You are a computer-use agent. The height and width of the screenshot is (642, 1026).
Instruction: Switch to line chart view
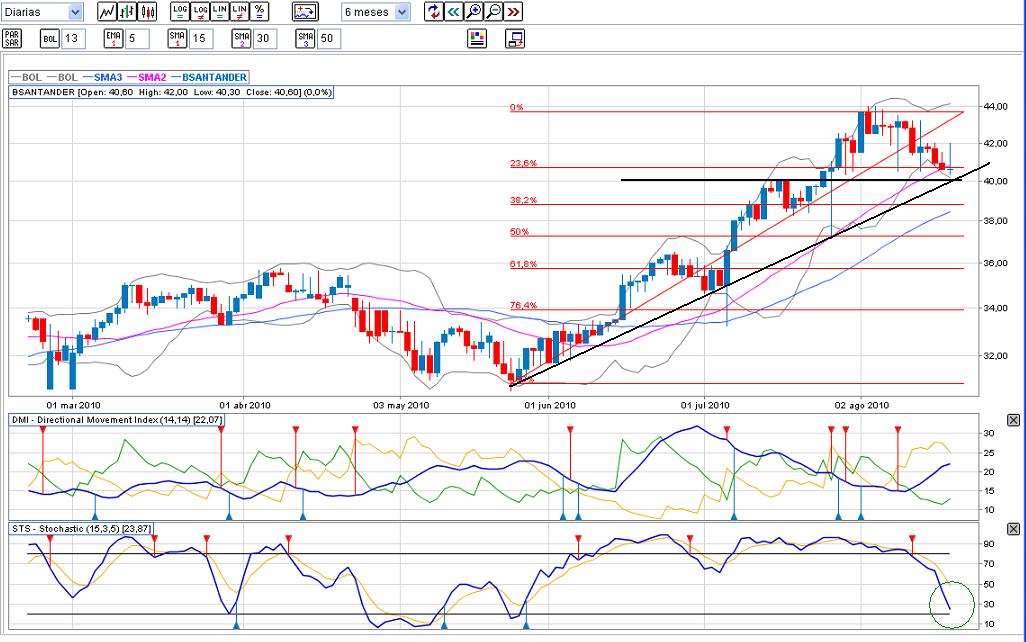107,12
